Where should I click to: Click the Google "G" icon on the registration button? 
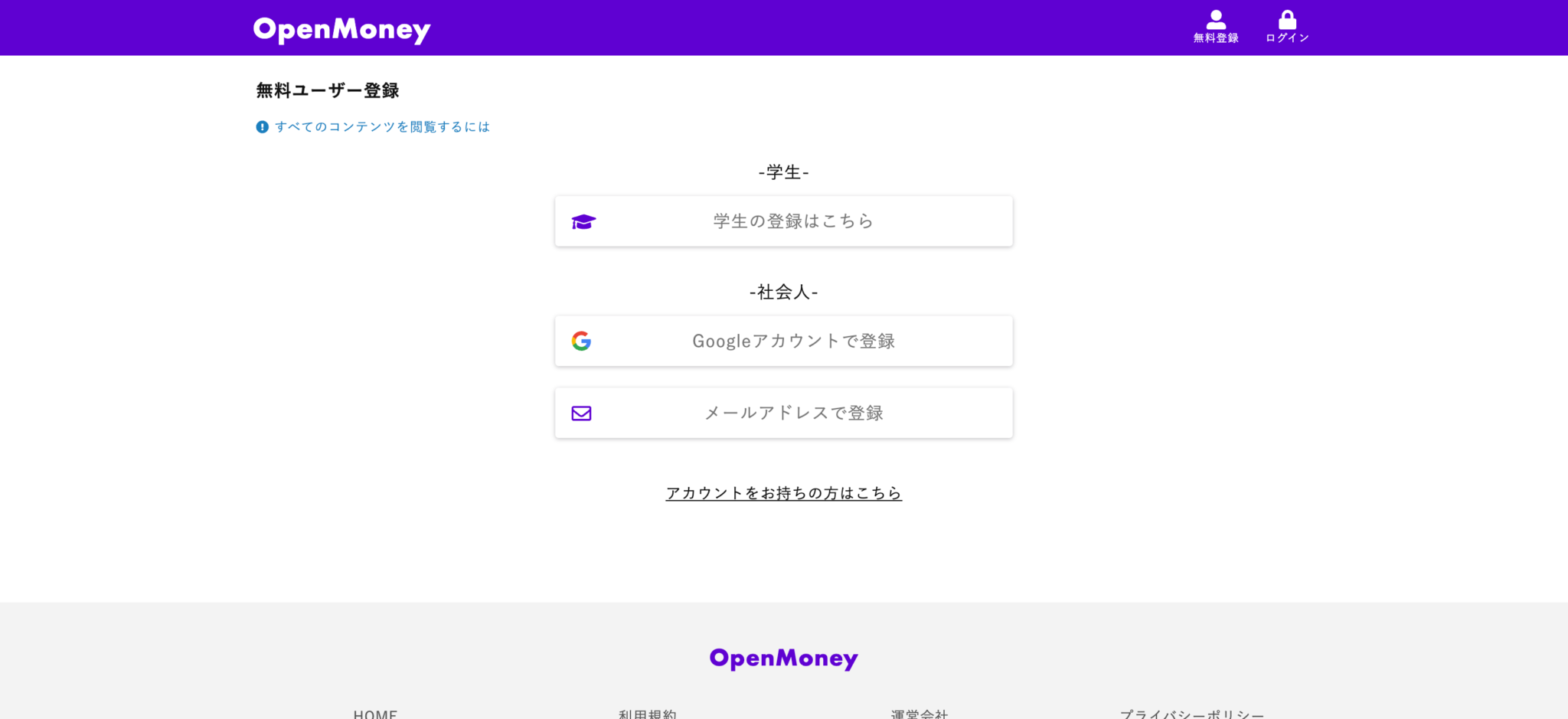click(582, 341)
